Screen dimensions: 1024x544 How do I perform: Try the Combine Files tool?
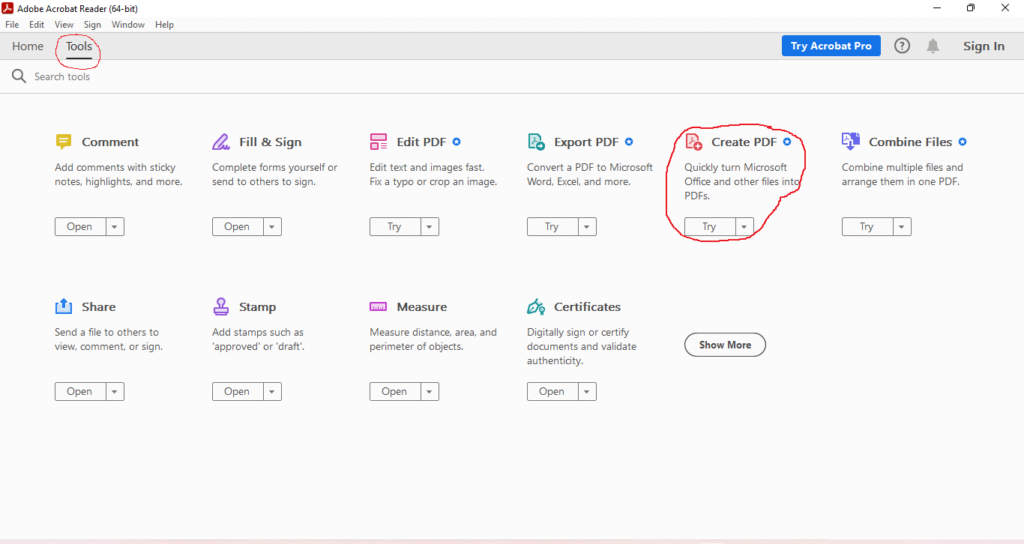point(867,227)
